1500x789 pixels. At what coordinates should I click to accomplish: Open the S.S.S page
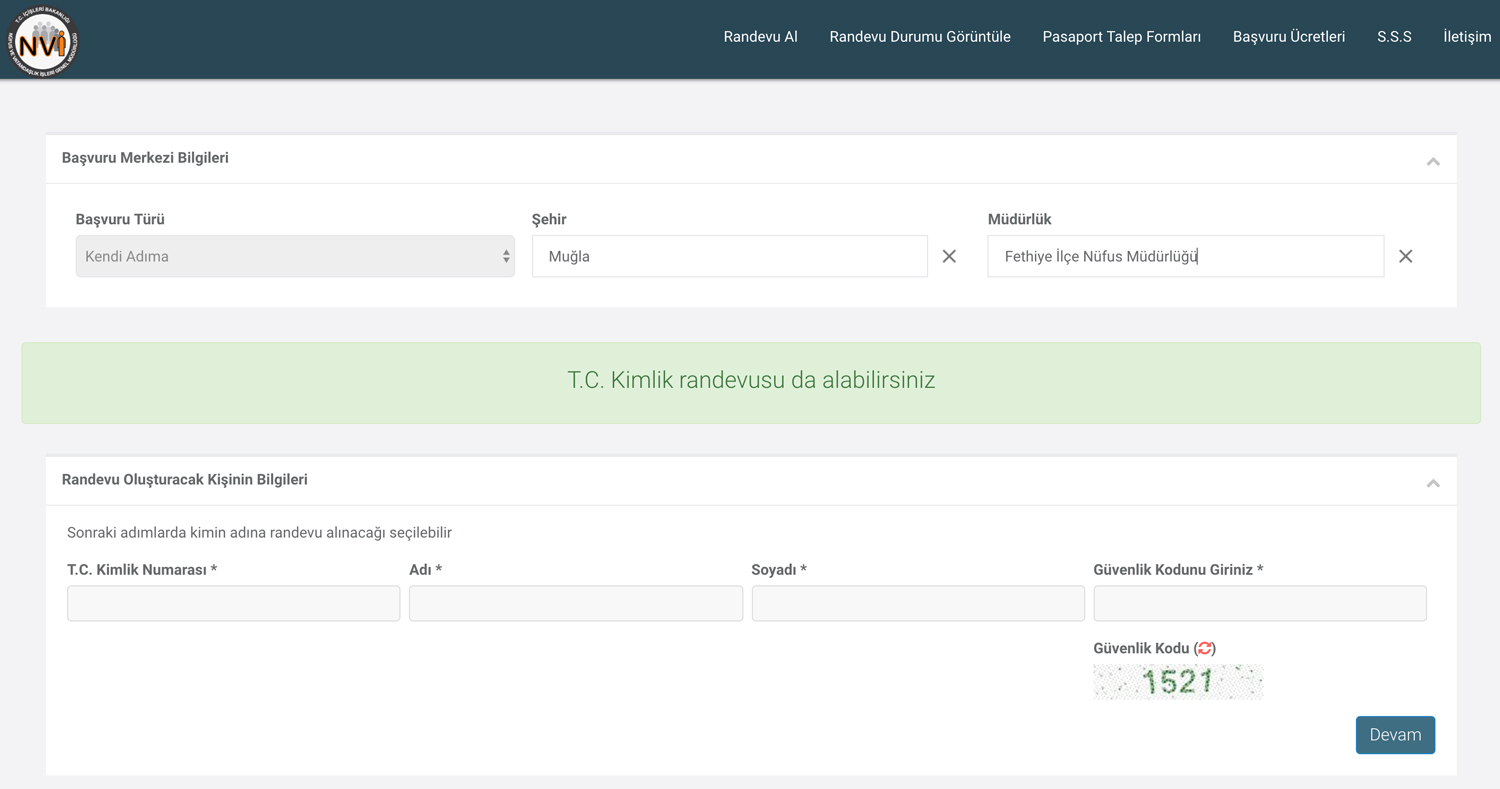pyautogui.click(x=1394, y=37)
